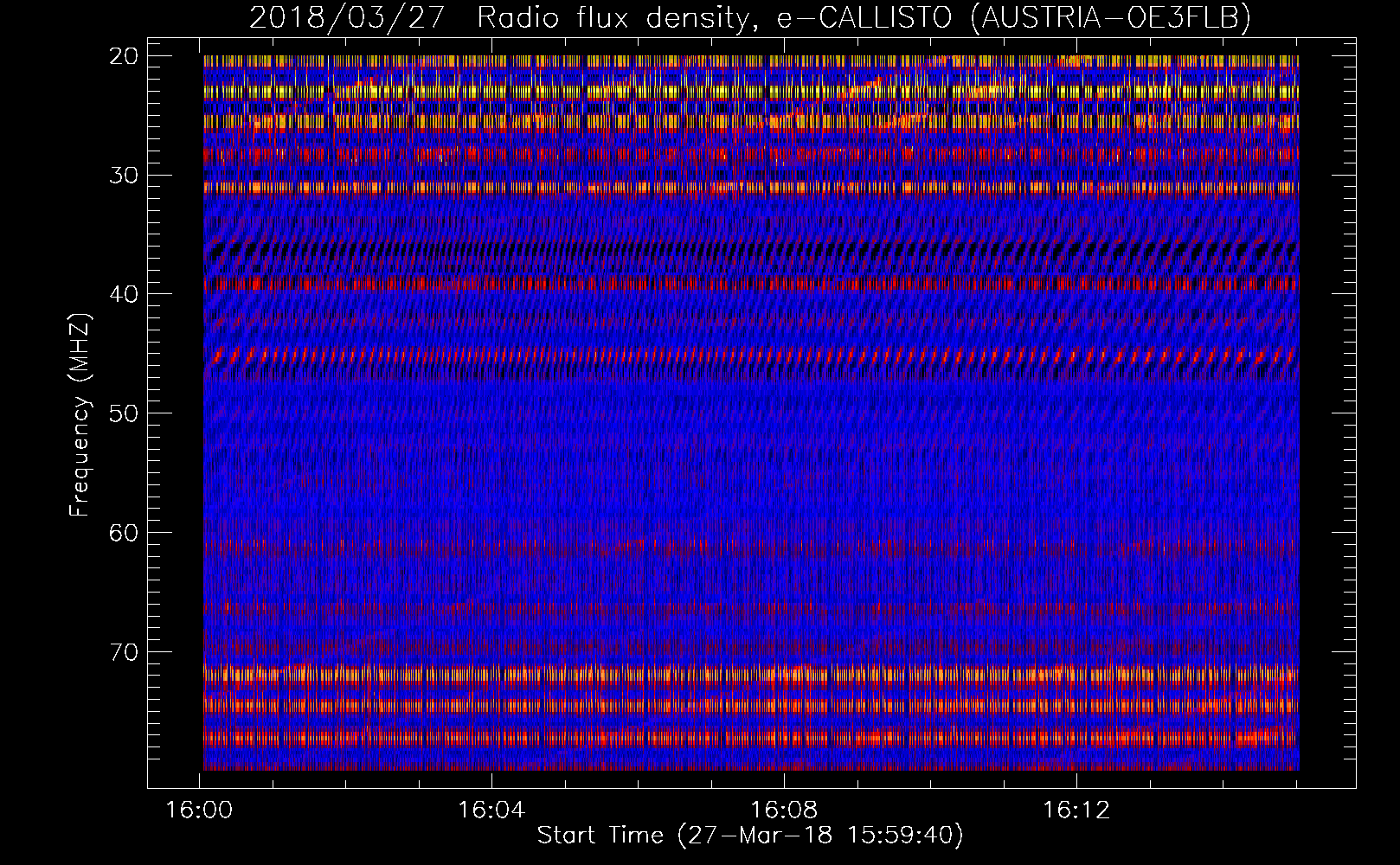The height and width of the screenshot is (865, 1400).
Task: Click the 'Frequency (MHZ)' axis label
Action: tap(80, 415)
